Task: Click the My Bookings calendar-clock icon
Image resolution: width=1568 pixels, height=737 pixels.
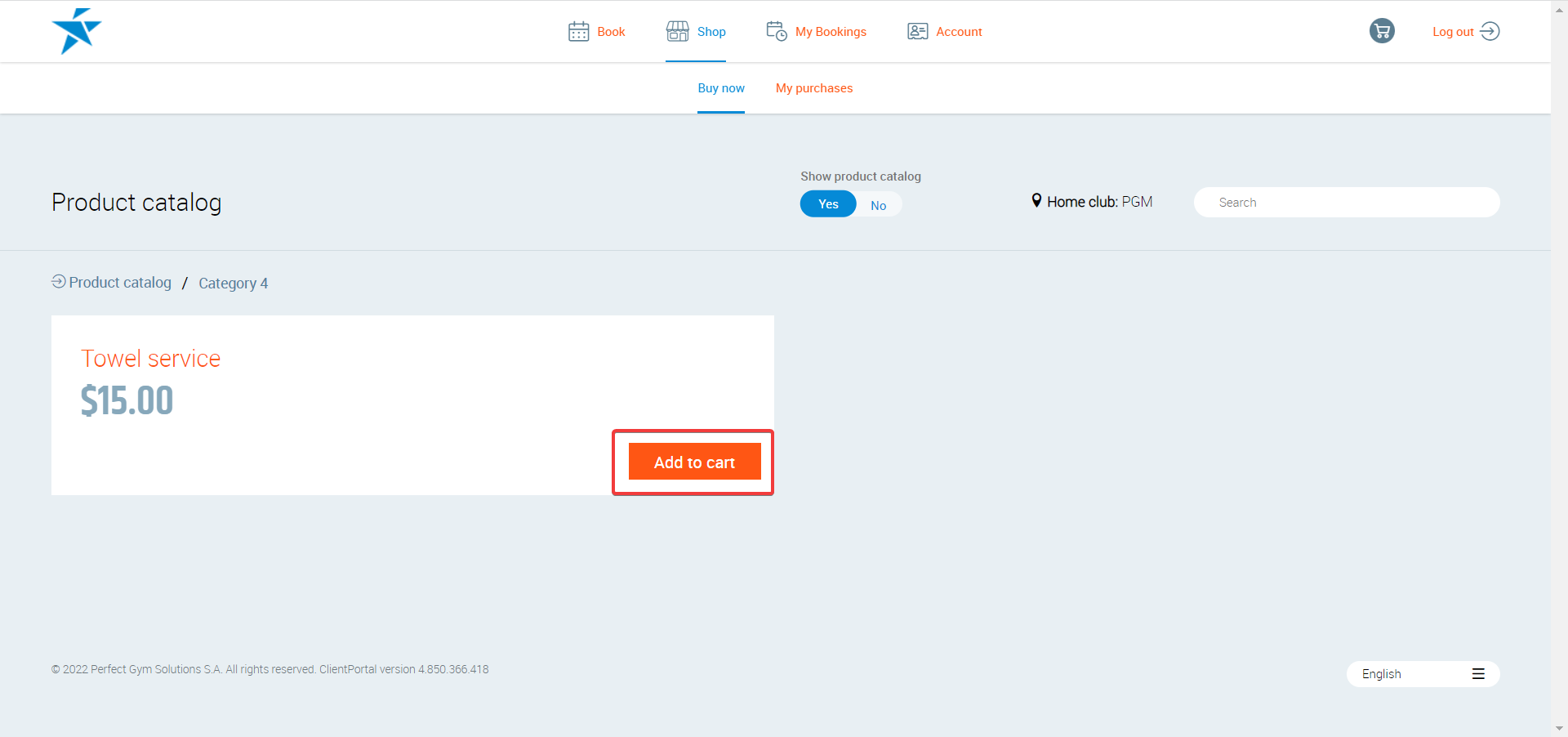Action: coord(776,31)
